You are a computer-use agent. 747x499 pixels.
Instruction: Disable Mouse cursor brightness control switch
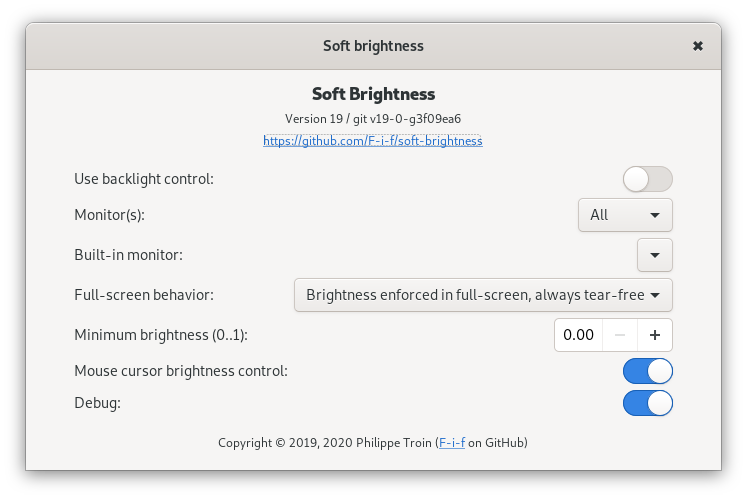coord(647,371)
